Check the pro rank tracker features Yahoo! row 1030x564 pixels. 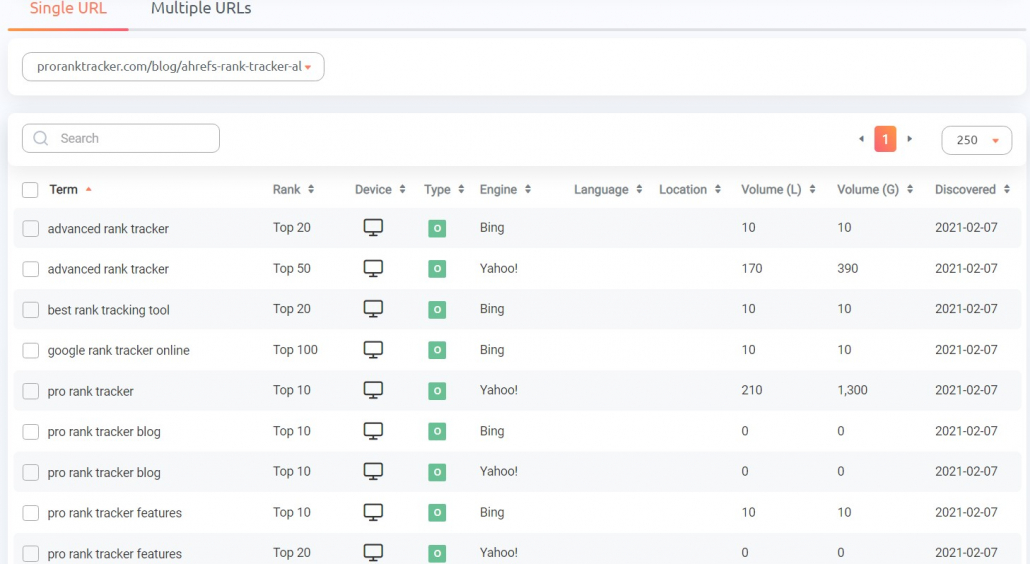[x=30, y=553]
